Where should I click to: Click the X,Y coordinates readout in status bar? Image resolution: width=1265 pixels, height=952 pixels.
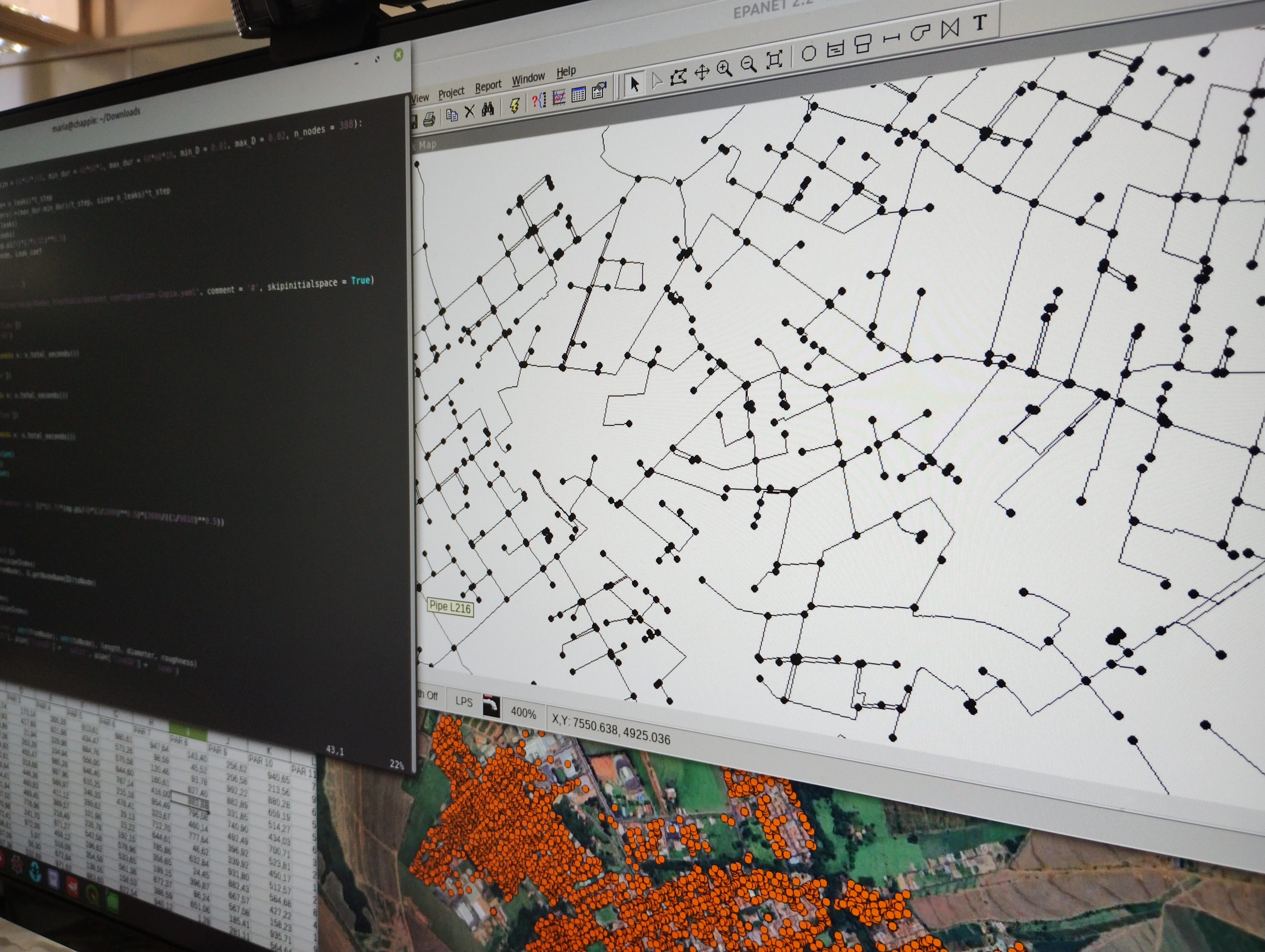[611, 731]
